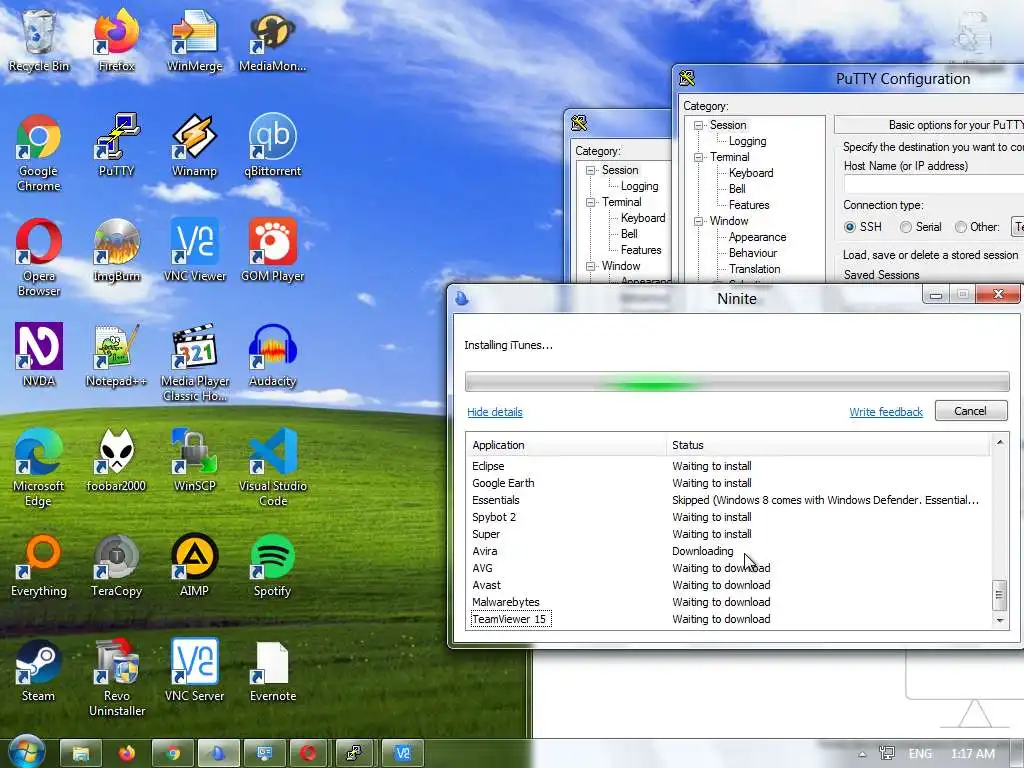
Task: Open the Microsoft Edge desktop shortcut
Action: [x=39, y=468]
